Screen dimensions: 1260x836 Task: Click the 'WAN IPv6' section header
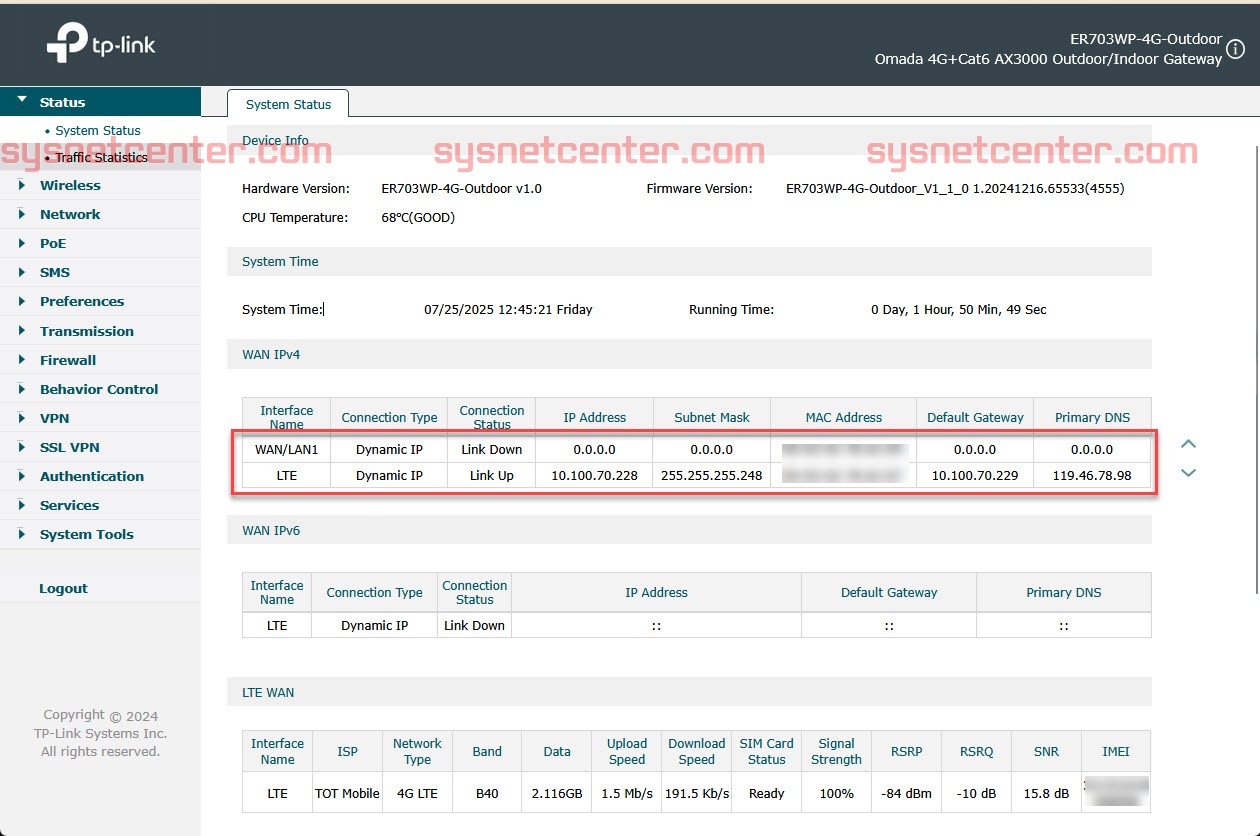(x=689, y=530)
